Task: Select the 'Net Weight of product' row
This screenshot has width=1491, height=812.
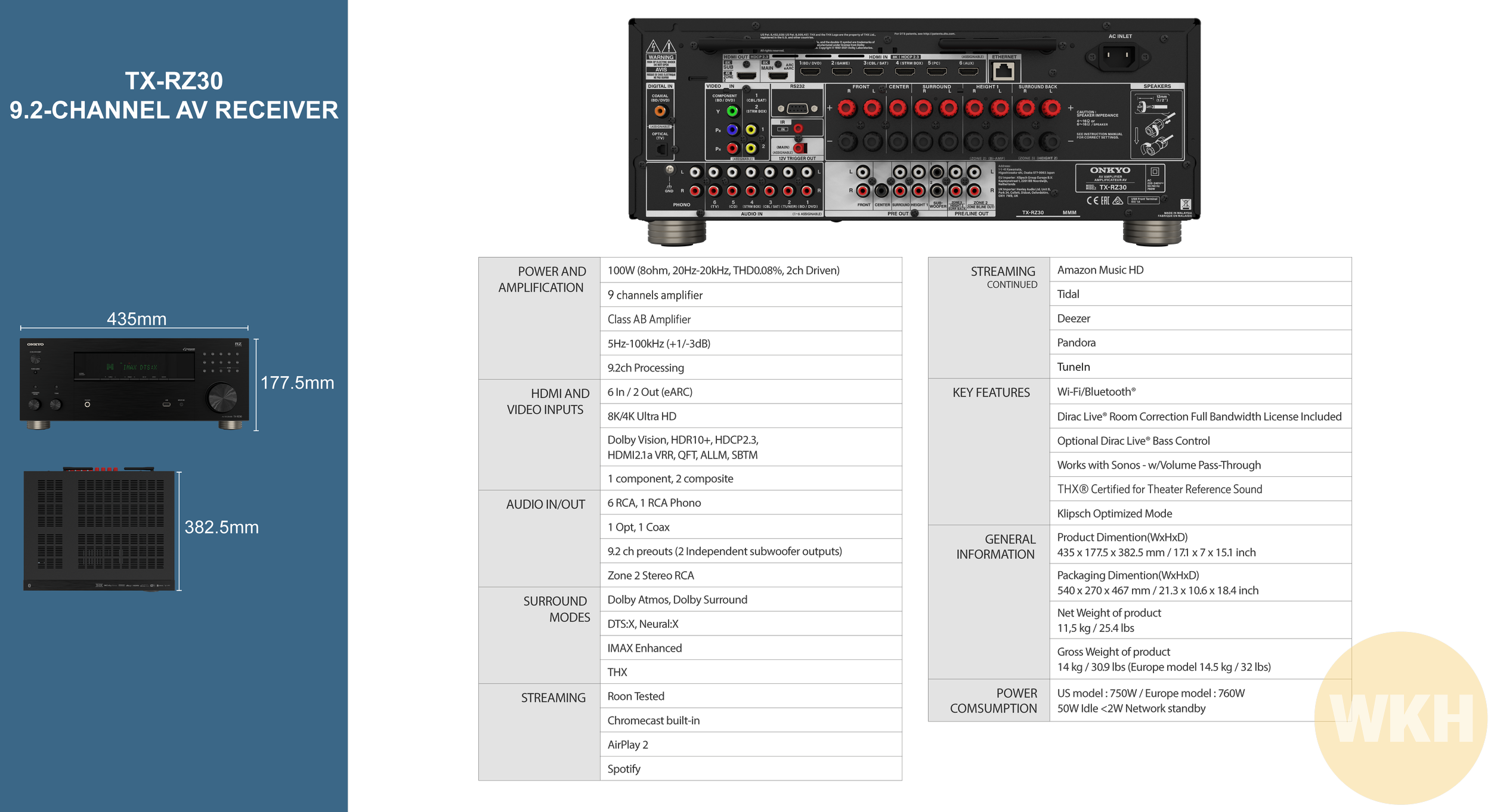Action: (1200, 620)
